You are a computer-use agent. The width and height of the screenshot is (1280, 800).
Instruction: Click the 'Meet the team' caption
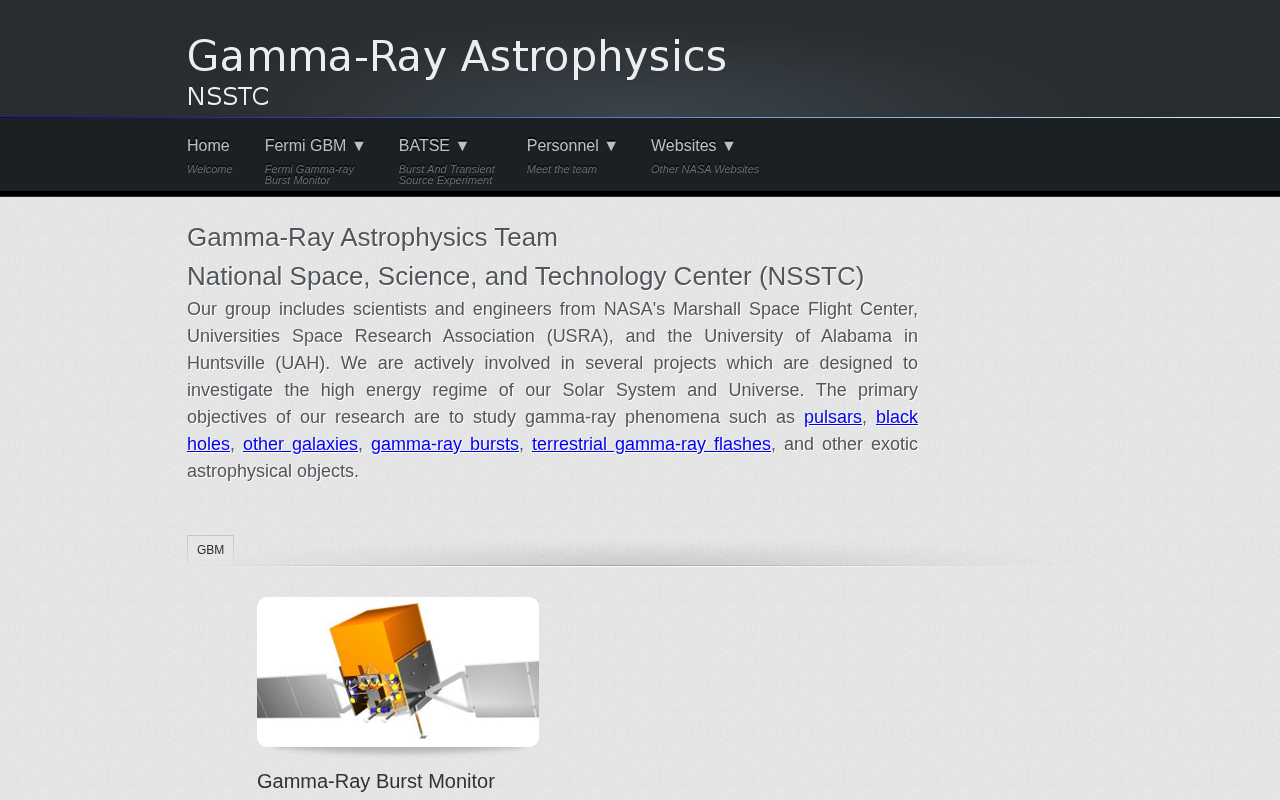[562, 169]
